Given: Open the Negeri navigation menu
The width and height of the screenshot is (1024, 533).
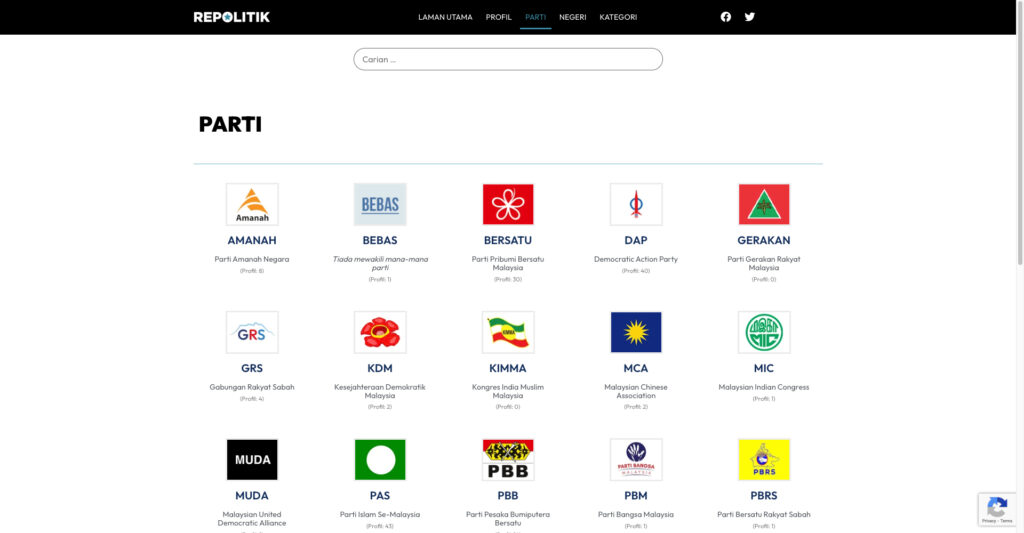Looking at the screenshot, I should pyautogui.click(x=572, y=17).
